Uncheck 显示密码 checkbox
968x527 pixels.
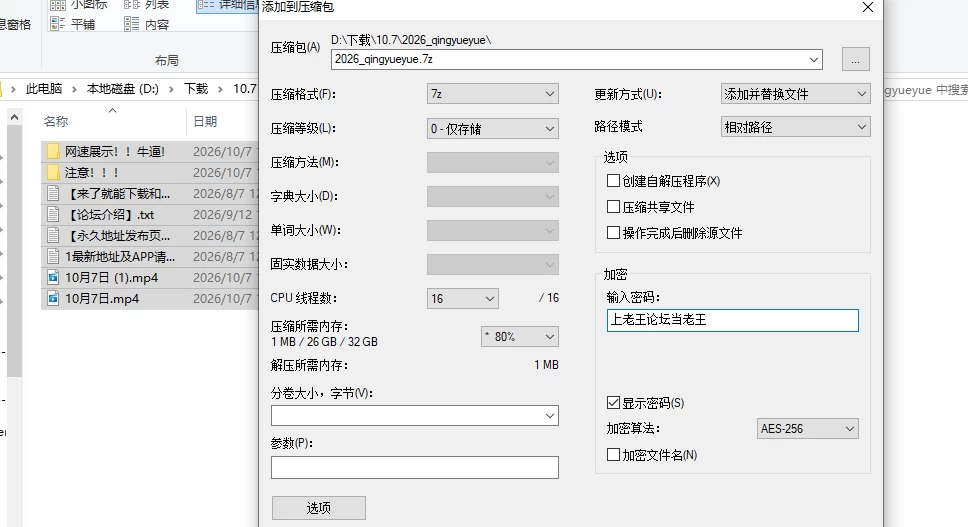613,402
